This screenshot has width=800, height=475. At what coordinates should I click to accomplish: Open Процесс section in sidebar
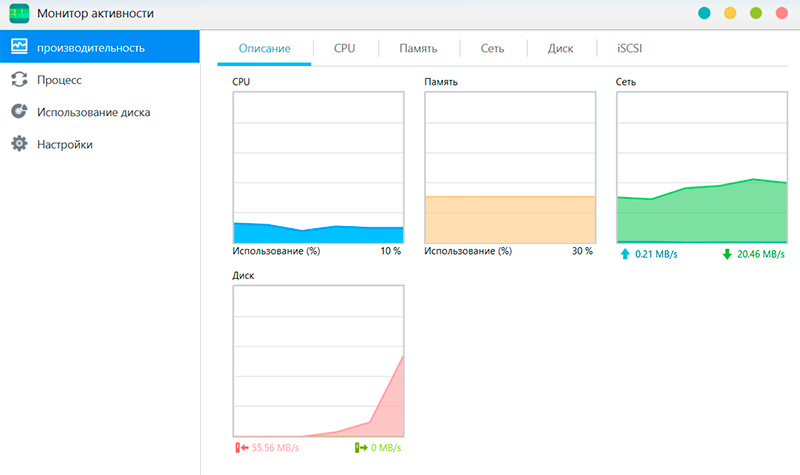click(59, 79)
